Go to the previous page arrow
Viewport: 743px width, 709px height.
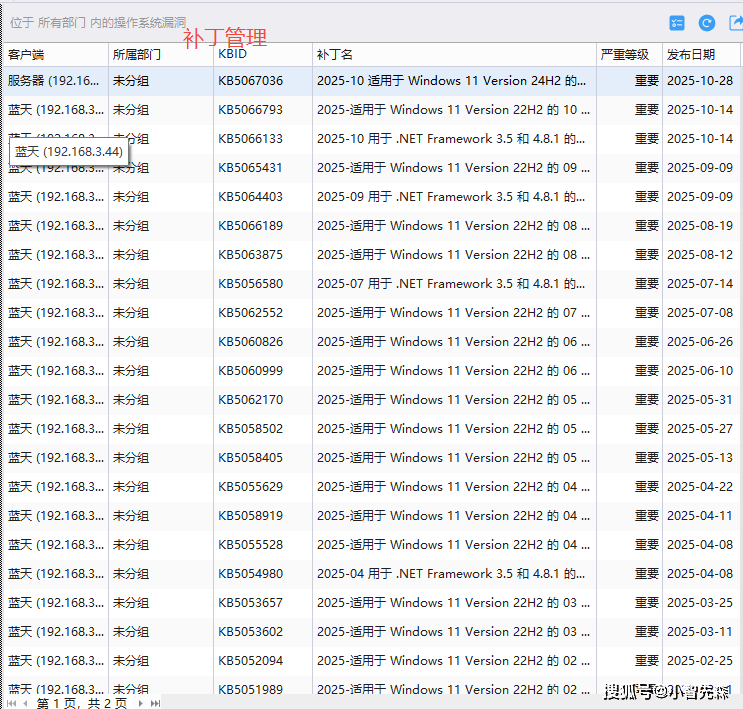tap(26, 703)
